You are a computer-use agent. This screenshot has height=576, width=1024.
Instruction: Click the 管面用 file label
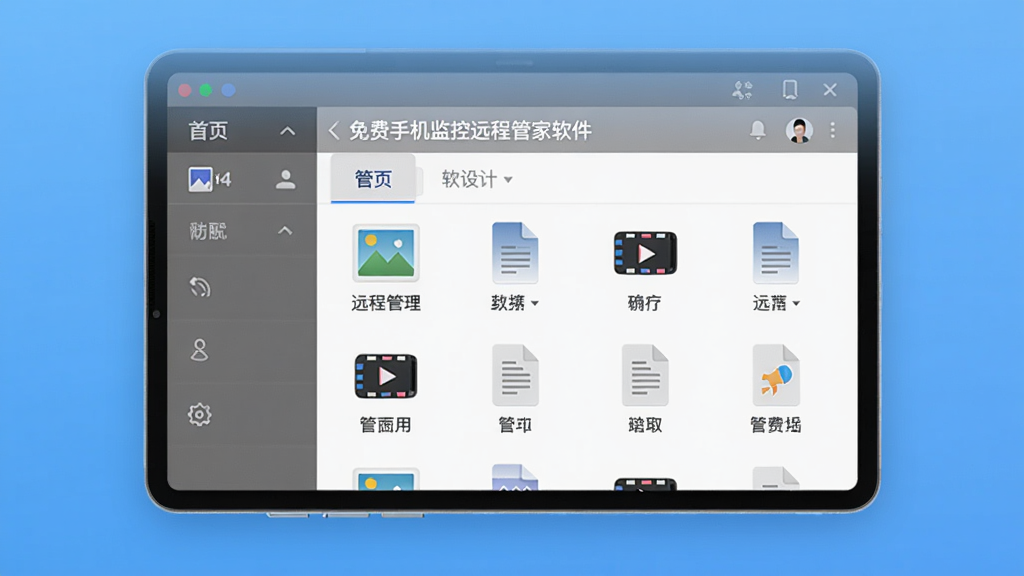[385, 425]
